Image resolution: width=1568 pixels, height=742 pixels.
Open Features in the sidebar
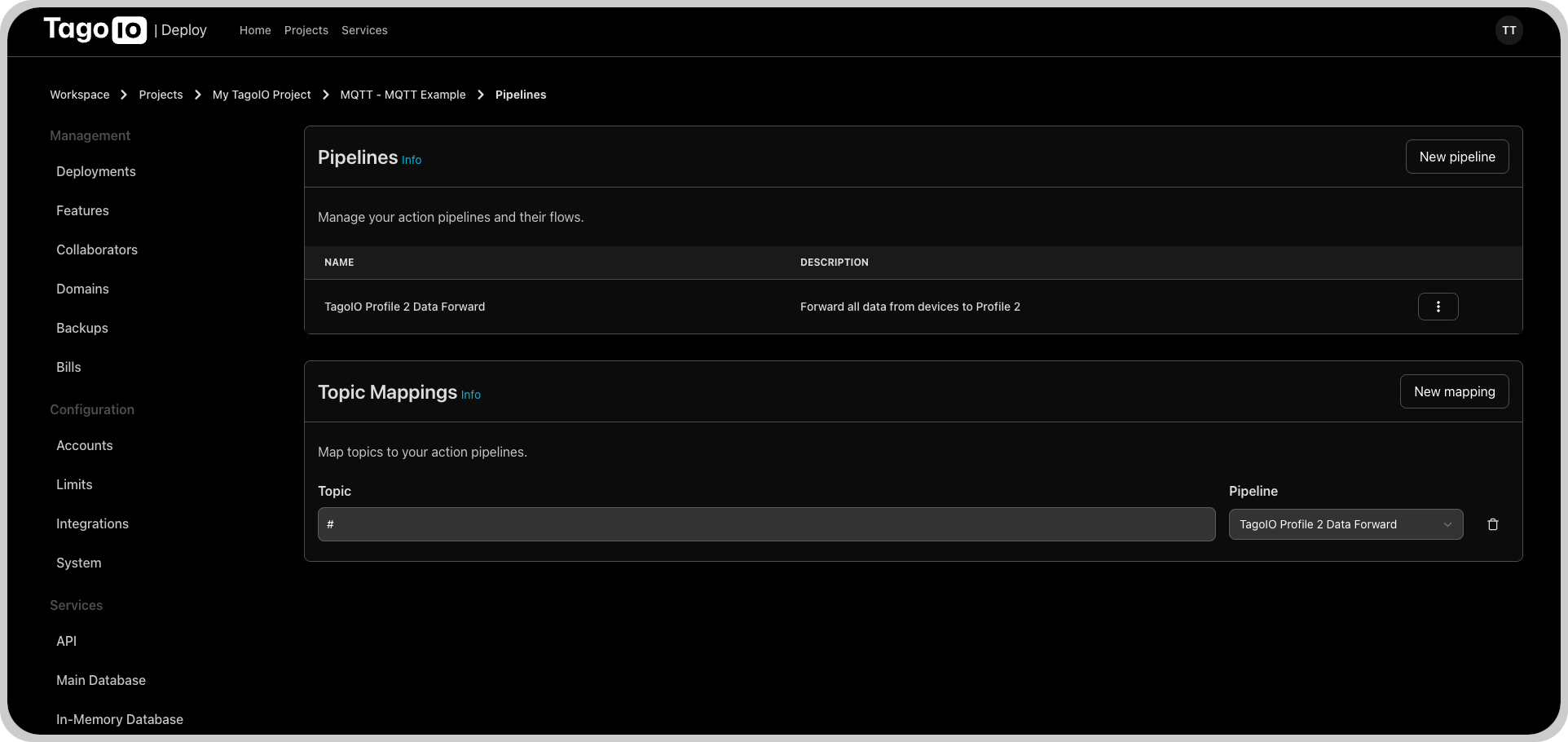click(82, 210)
